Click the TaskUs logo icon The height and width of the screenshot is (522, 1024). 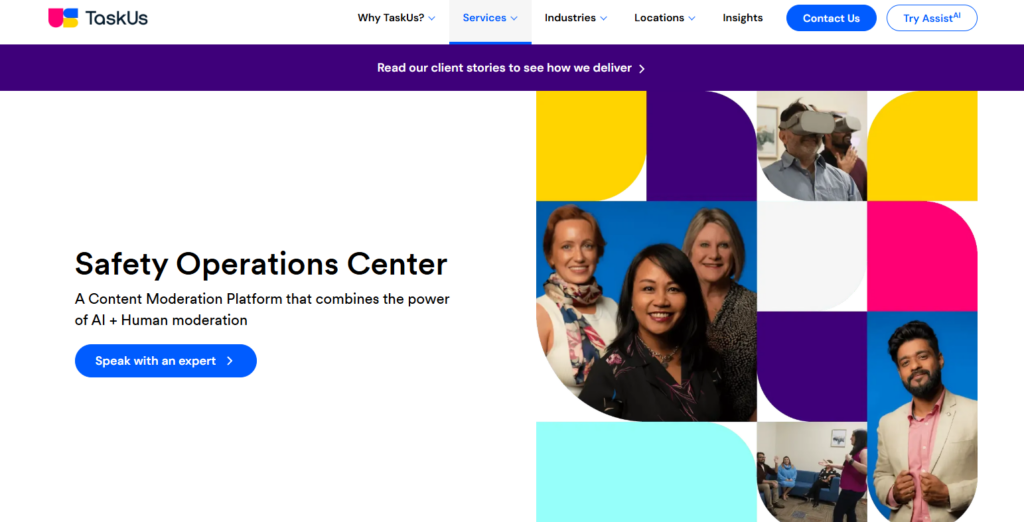pos(63,18)
